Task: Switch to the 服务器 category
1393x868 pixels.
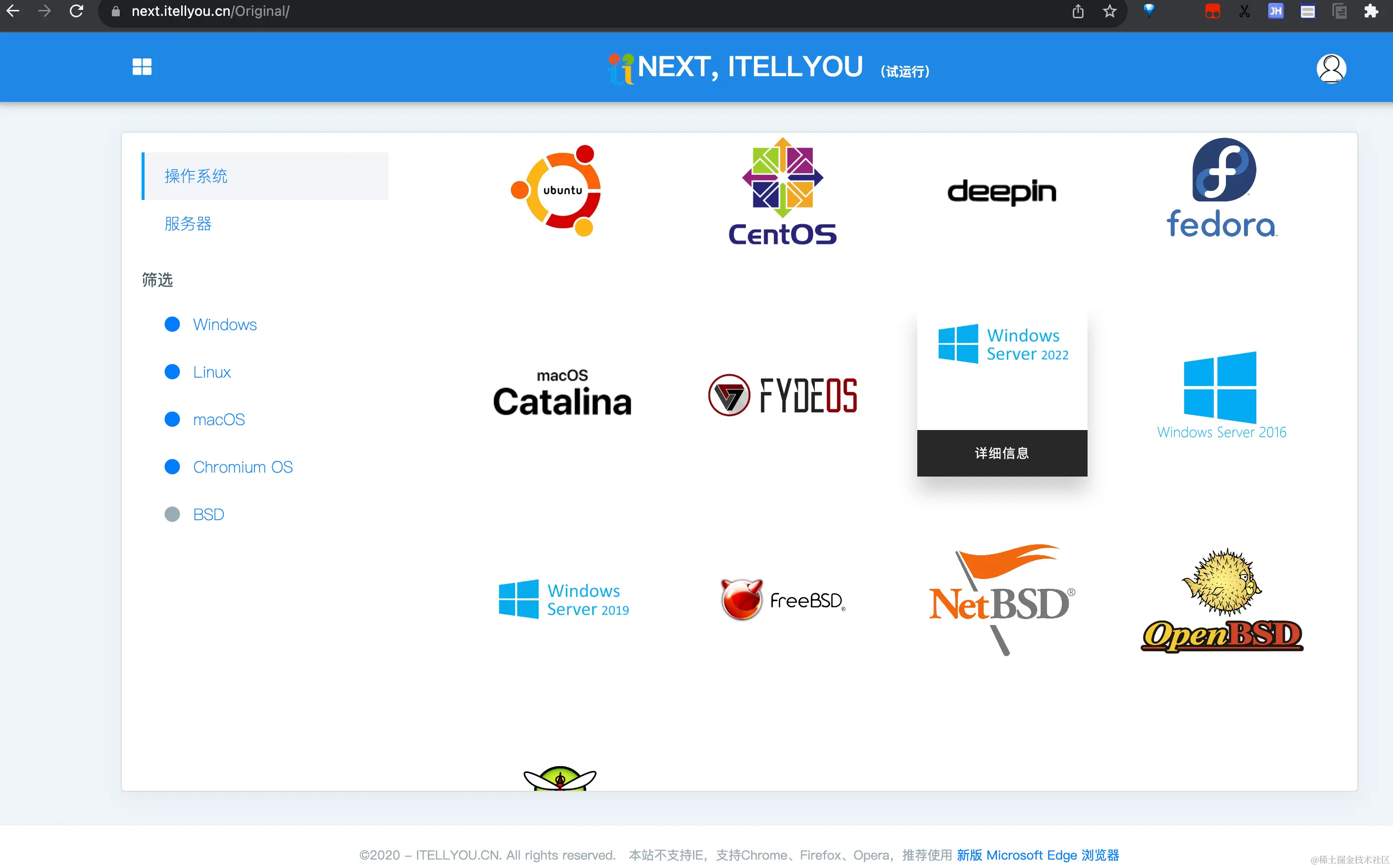Action: click(x=188, y=223)
